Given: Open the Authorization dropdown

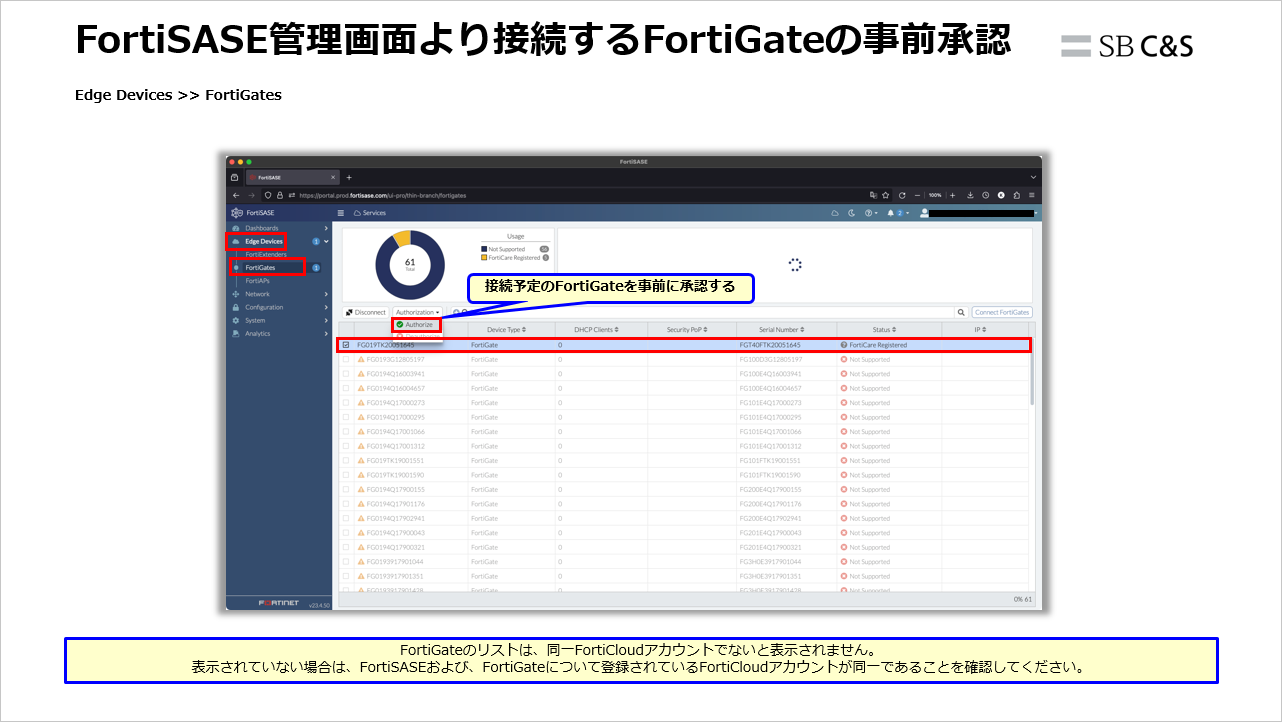Looking at the screenshot, I should (418, 311).
